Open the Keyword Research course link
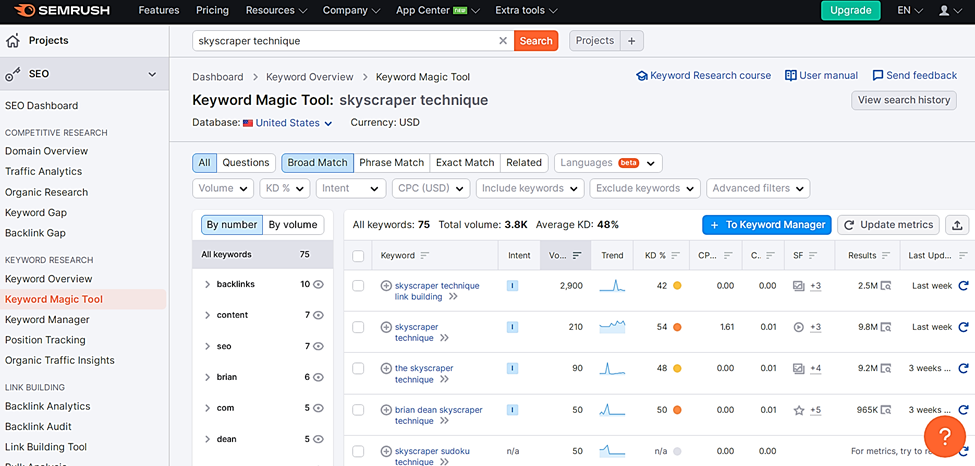 pyautogui.click(x=703, y=76)
